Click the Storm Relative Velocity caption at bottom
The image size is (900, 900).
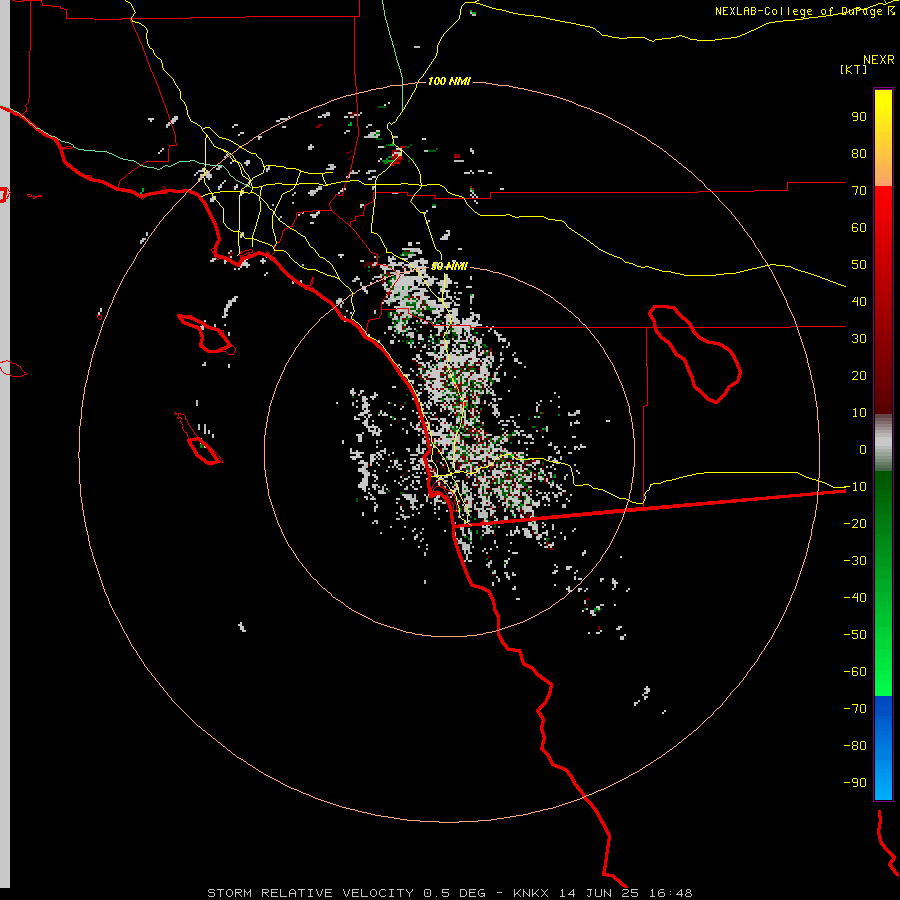pyautogui.click(x=449, y=893)
